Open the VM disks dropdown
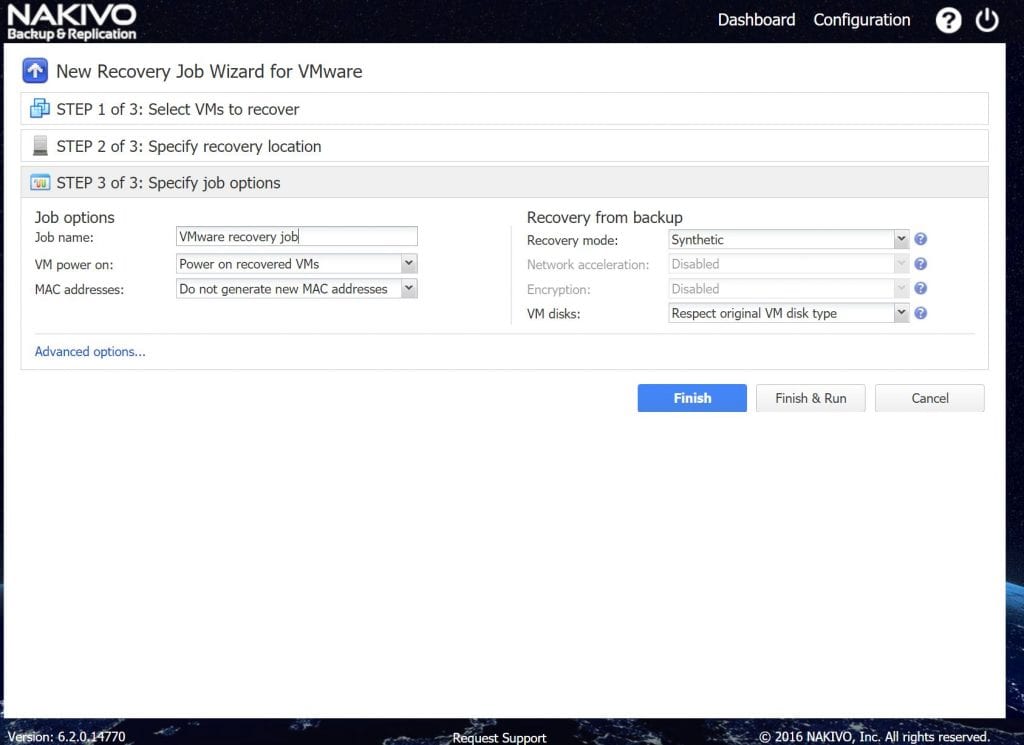 coord(899,312)
